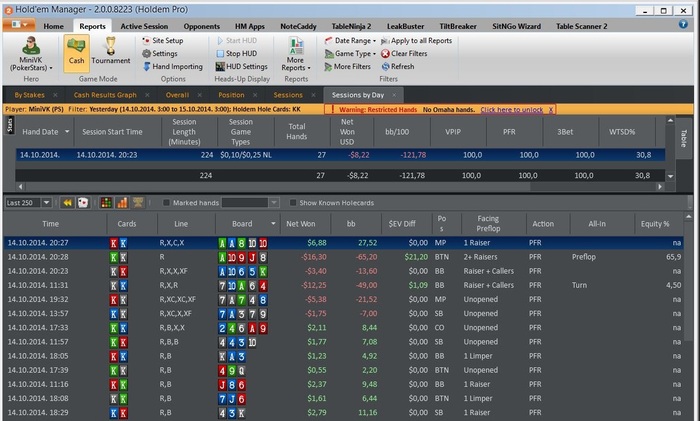This screenshot has width=700, height=421.
Task: Open More Reports menu
Action: [296, 54]
